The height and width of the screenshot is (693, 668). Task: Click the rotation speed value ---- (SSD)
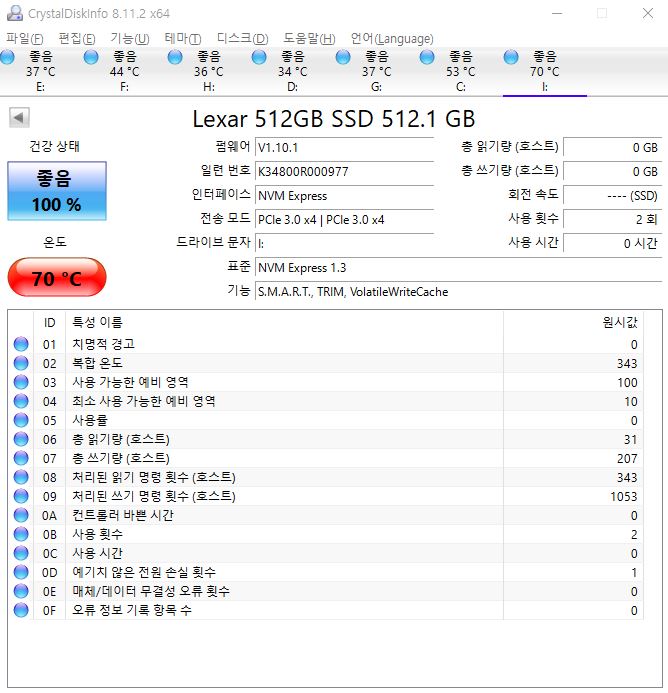tap(612, 195)
